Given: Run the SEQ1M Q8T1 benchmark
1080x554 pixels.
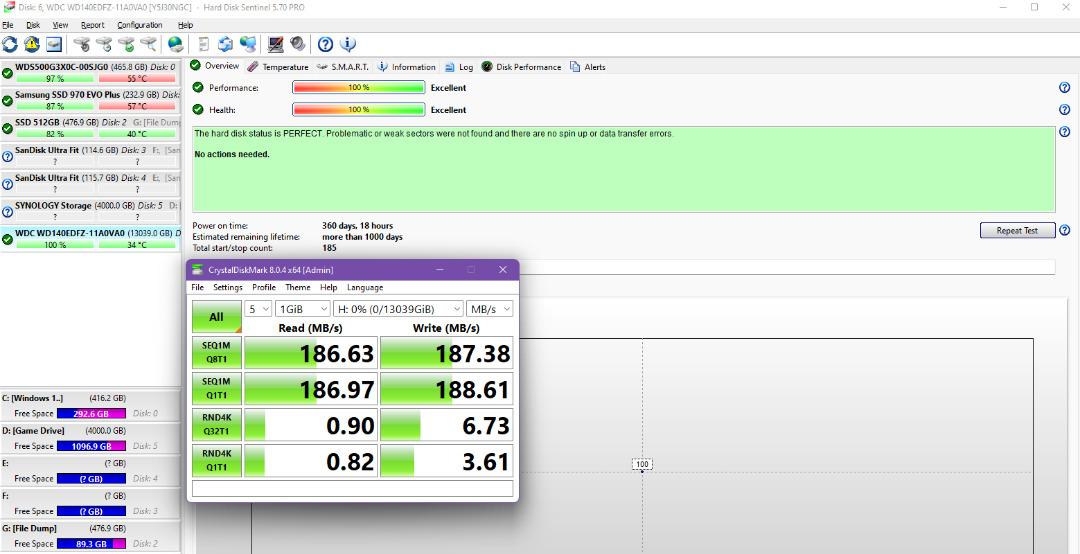Looking at the screenshot, I should click(x=216, y=353).
